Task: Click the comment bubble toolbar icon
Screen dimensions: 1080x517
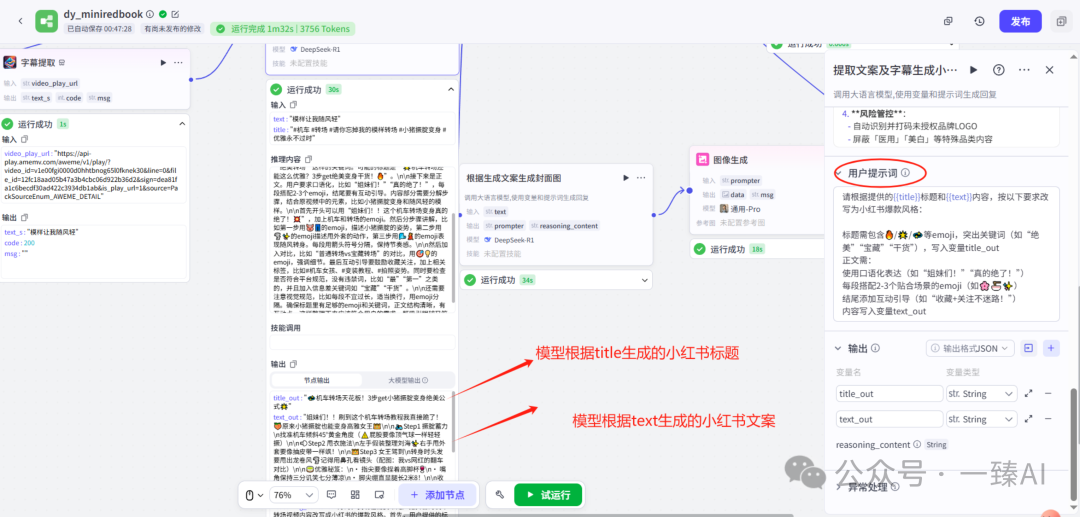Action: click(331, 495)
